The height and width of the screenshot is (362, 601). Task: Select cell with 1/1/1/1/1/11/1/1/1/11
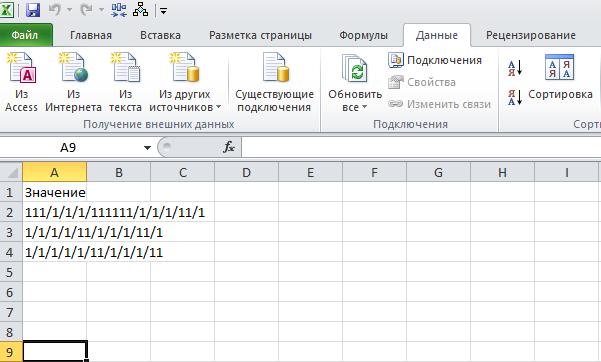click(x=55, y=252)
